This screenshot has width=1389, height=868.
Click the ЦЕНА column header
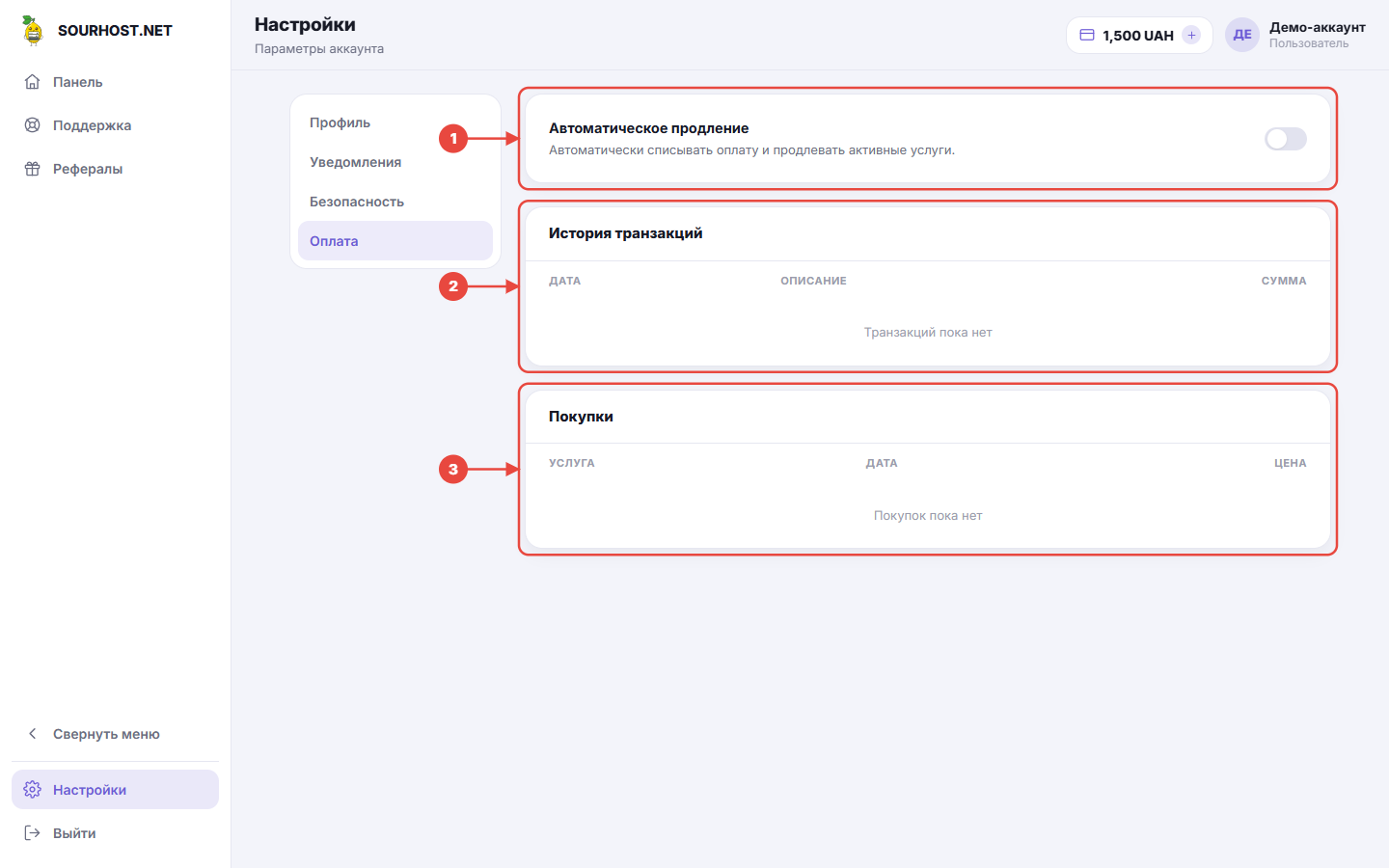click(1291, 463)
